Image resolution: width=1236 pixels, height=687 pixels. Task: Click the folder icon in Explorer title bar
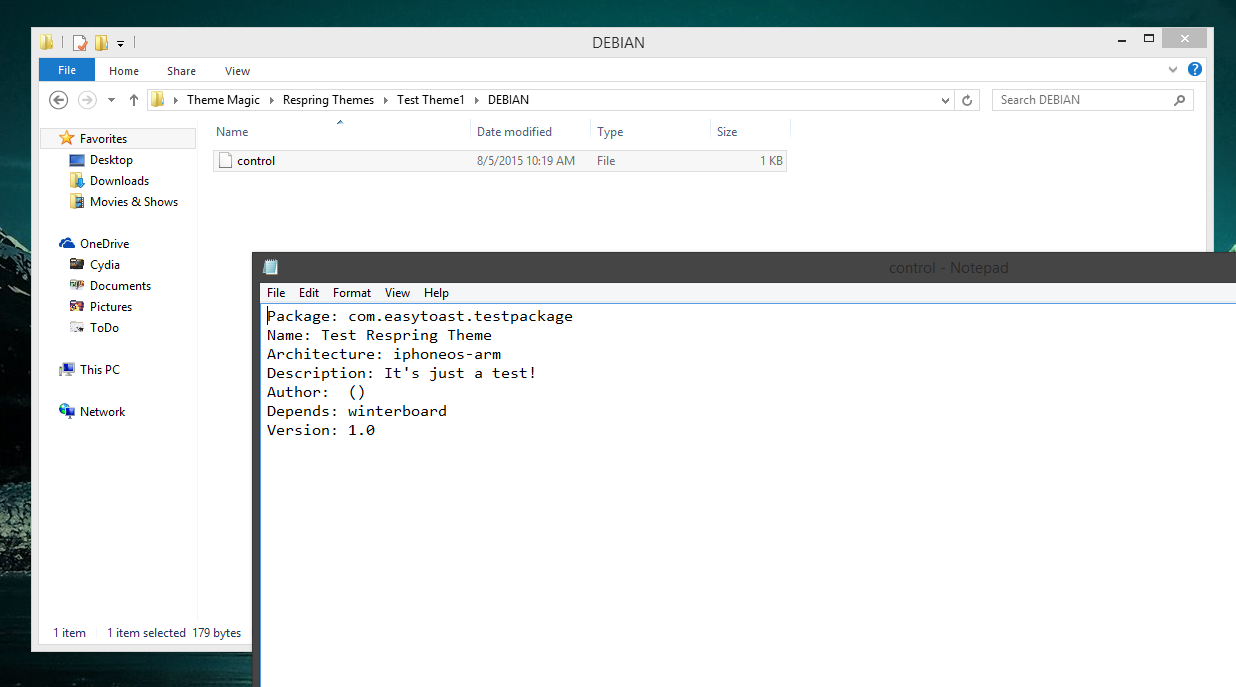pos(47,42)
